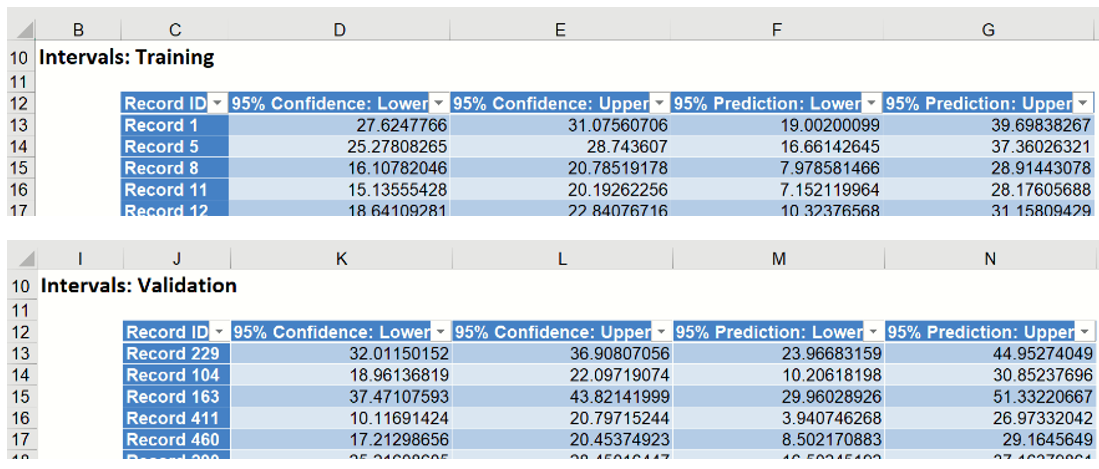Open Validation 95% Prediction: Lower filter arrow
Screen dimensions: 1099x469
click(873, 333)
